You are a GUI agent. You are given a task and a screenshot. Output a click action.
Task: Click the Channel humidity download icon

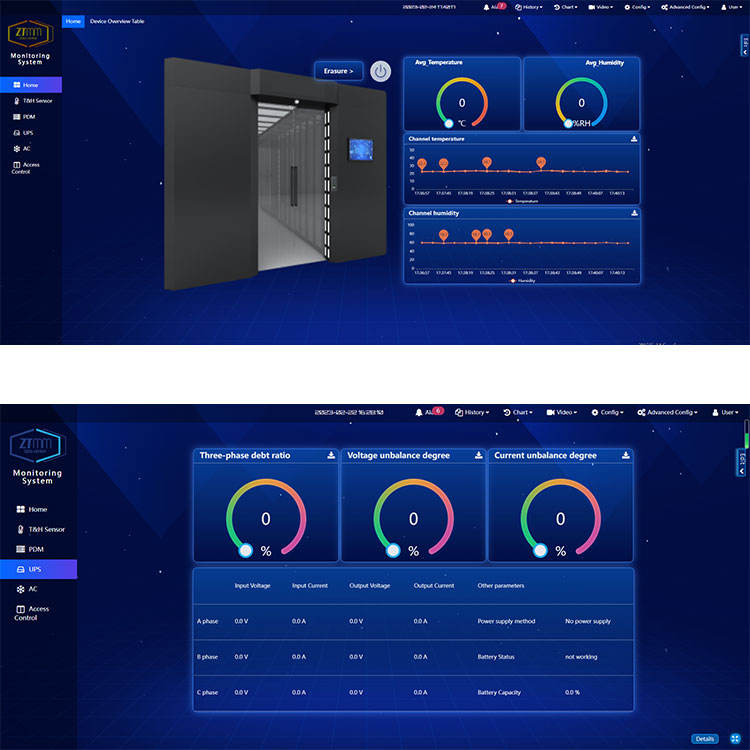point(634,213)
